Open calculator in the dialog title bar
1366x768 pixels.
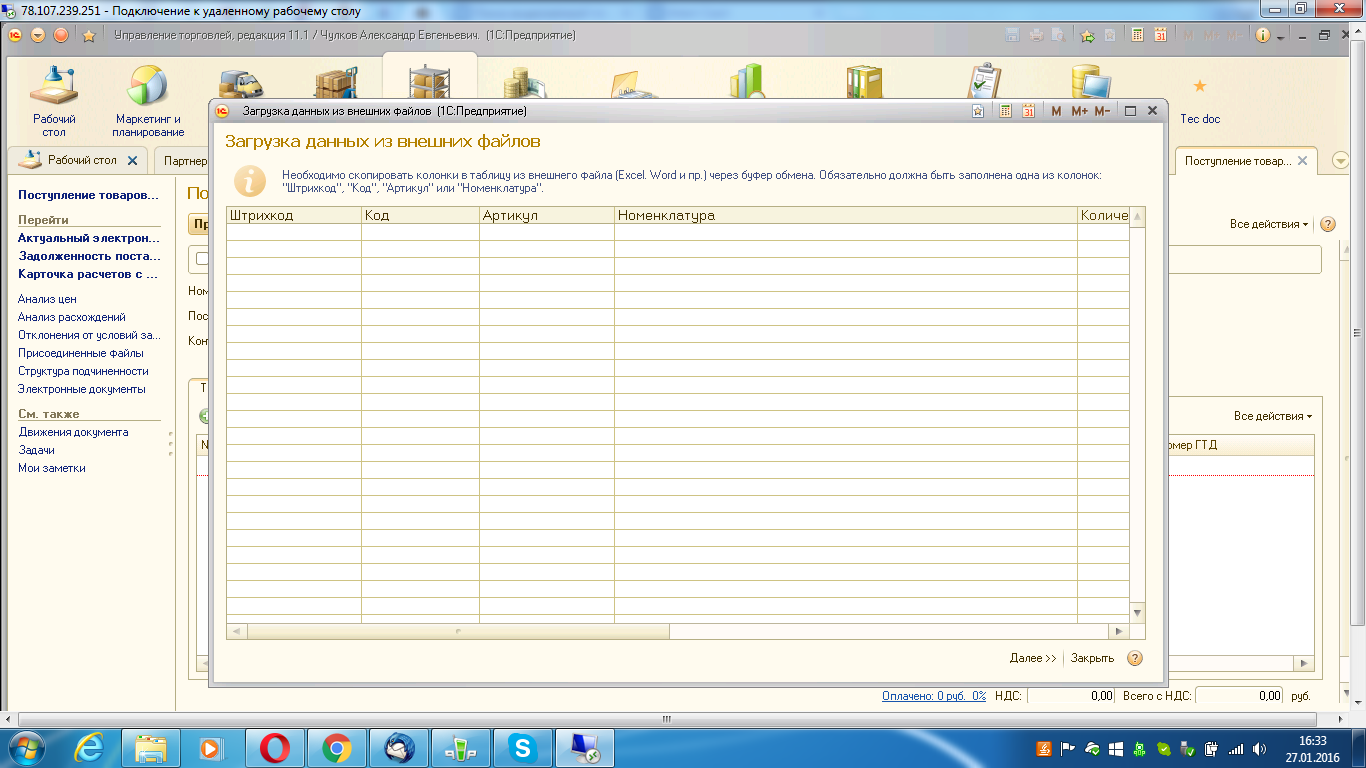[1006, 111]
